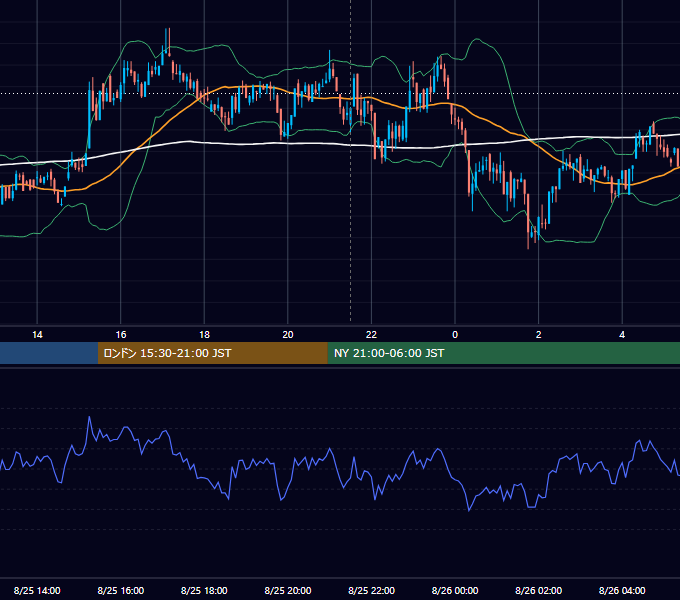Click the blue session bar before London
The image size is (680, 600).
[49, 353]
